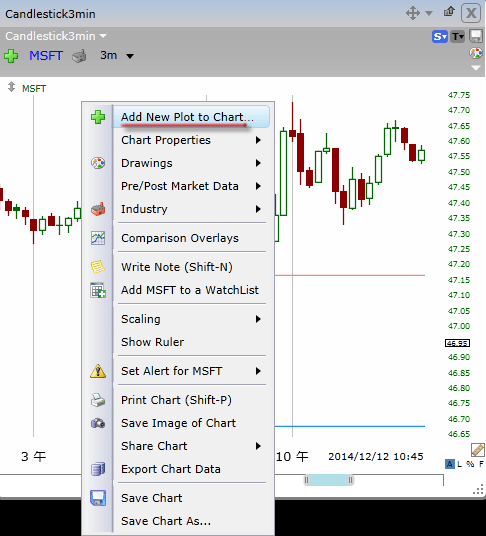Select the L logarithmic scale button
Screen dimensions: 486x536
click(x=459, y=464)
